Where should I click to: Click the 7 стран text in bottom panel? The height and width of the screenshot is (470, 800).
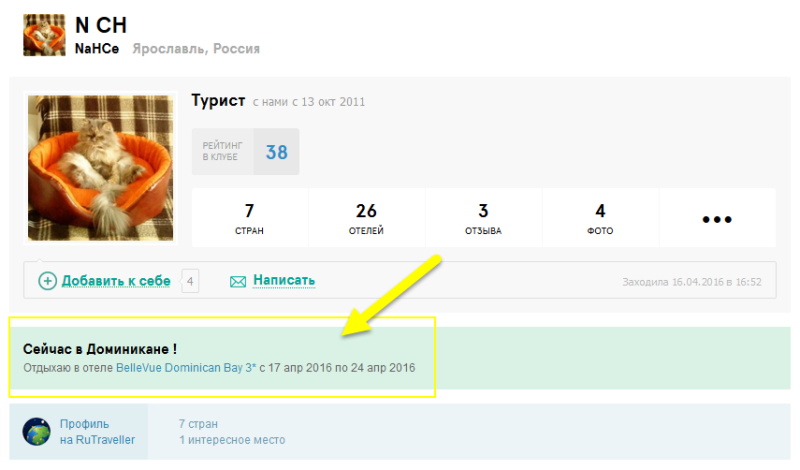tap(198, 424)
